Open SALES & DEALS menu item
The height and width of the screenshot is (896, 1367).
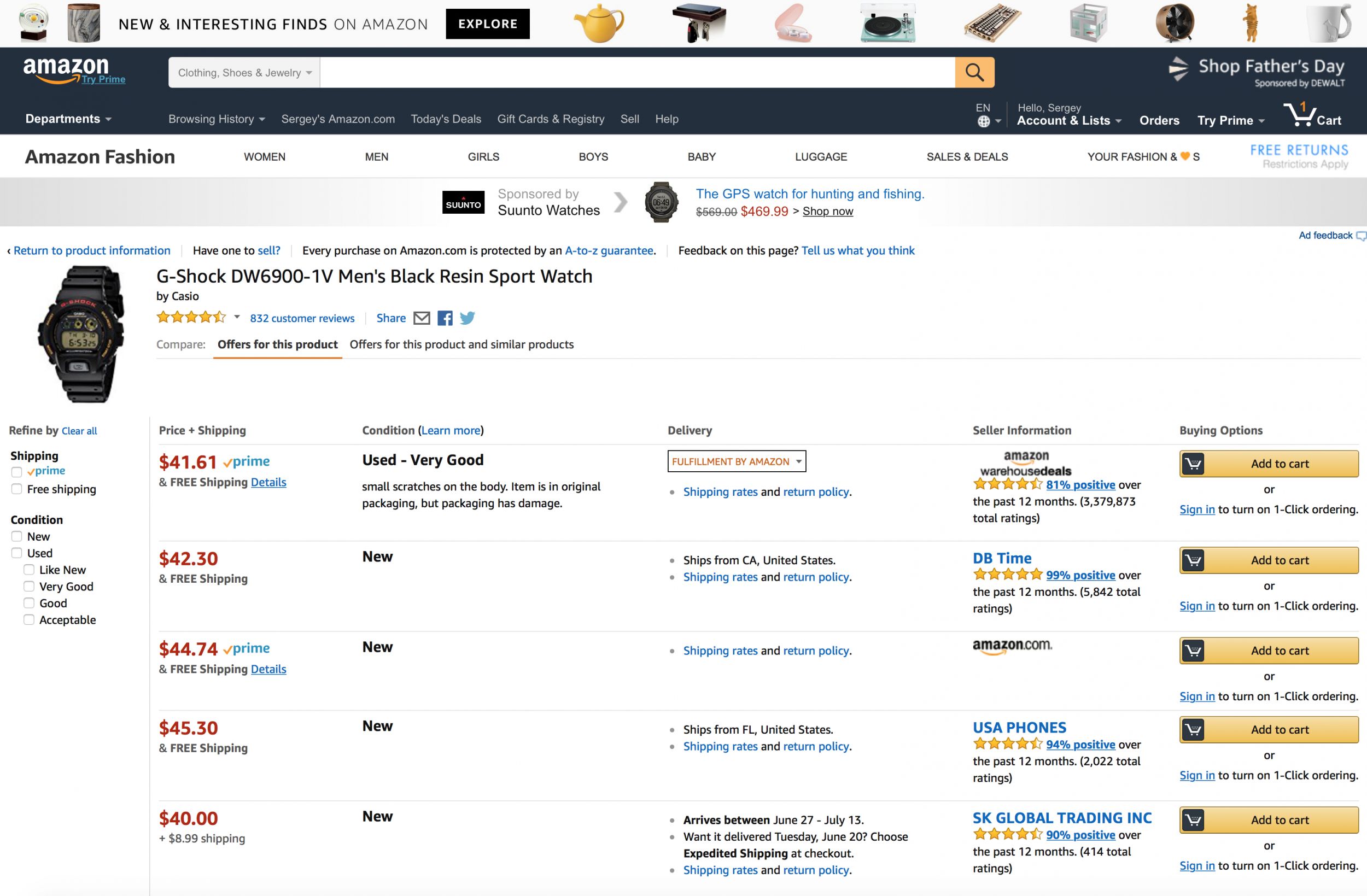click(x=967, y=157)
